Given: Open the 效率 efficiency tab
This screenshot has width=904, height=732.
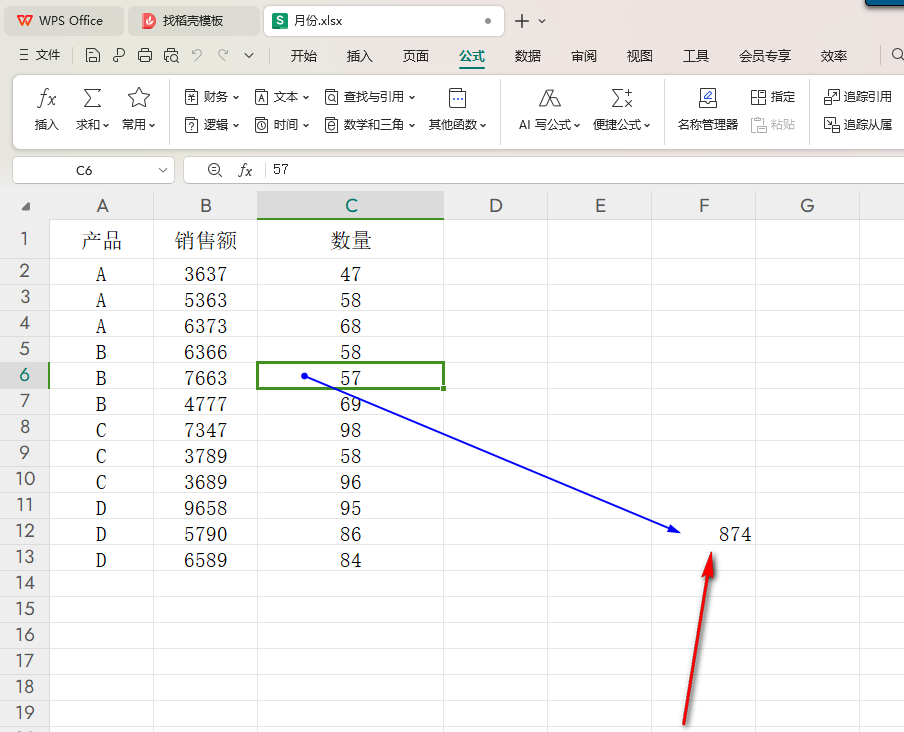Looking at the screenshot, I should (x=834, y=56).
